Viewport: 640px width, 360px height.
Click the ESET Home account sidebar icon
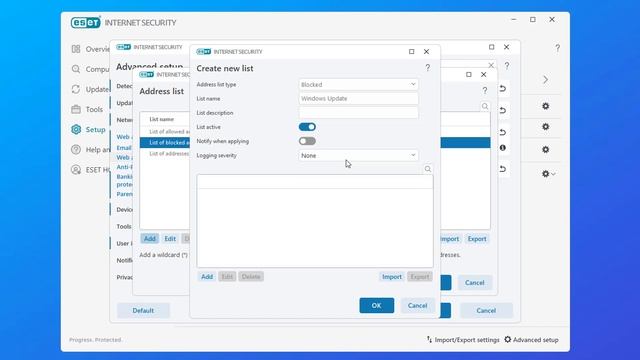(x=76, y=169)
